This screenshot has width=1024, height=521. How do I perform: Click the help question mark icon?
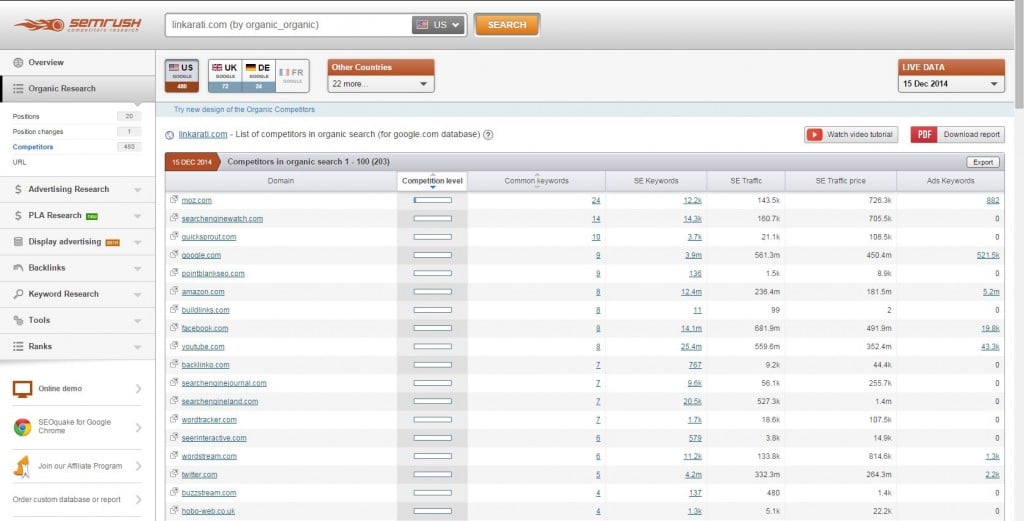point(488,134)
